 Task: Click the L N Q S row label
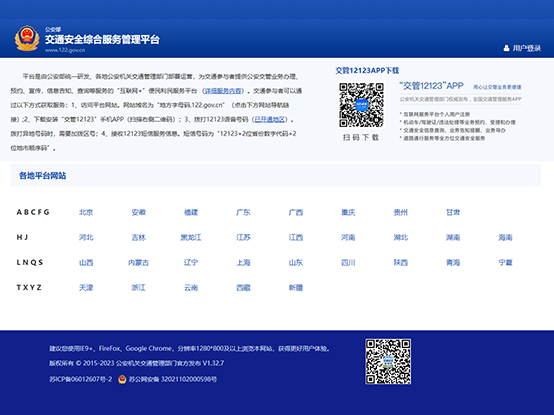pyautogui.click(x=30, y=262)
